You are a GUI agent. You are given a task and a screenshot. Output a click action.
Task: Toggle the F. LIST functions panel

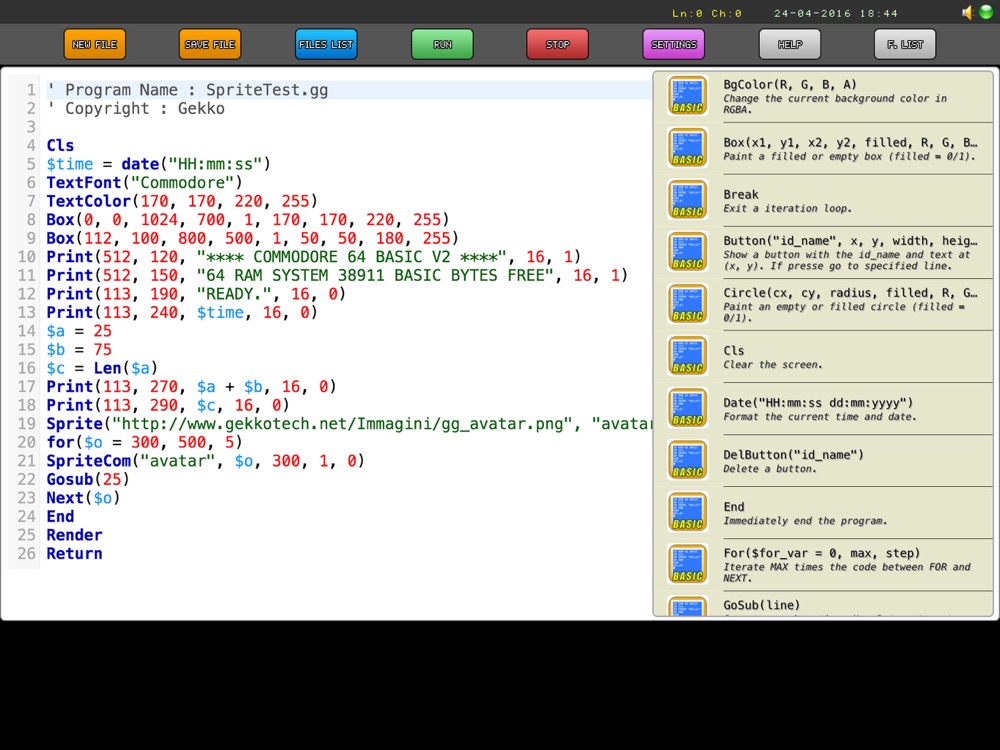click(904, 45)
